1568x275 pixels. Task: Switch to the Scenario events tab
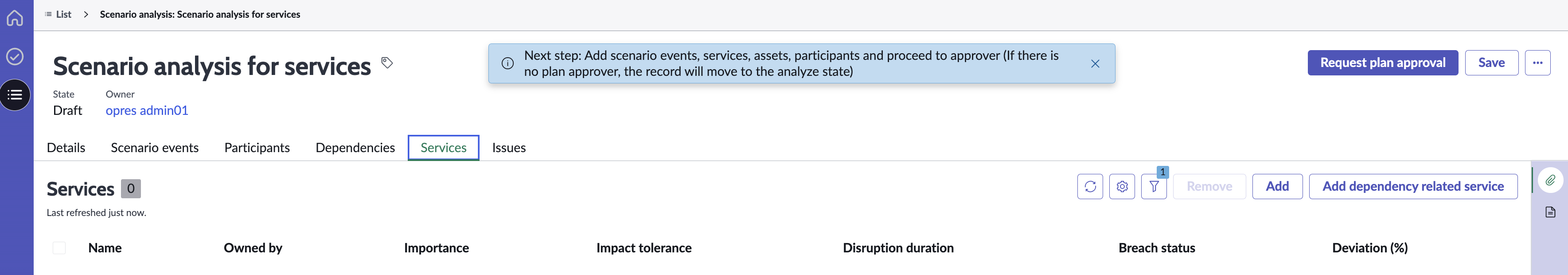tap(155, 148)
